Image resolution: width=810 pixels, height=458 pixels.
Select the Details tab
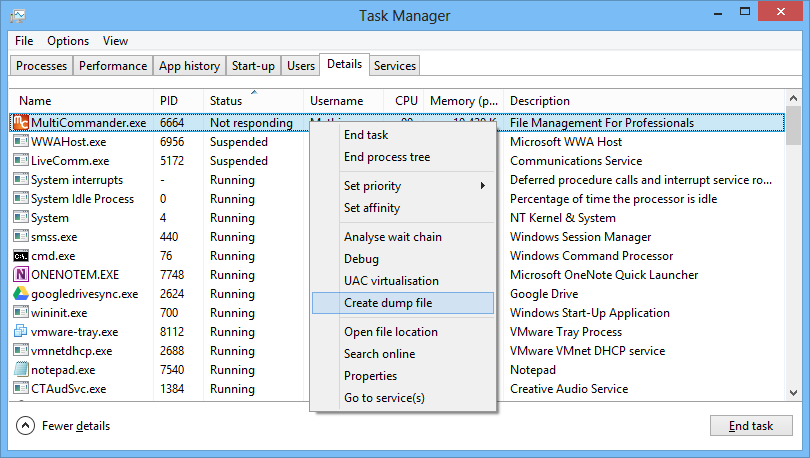click(345, 64)
